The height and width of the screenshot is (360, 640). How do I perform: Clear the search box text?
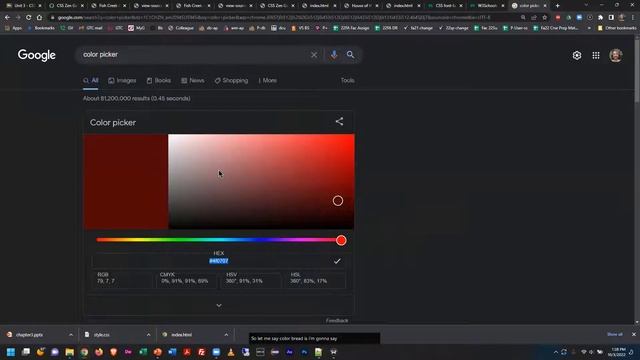pos(314,55)
